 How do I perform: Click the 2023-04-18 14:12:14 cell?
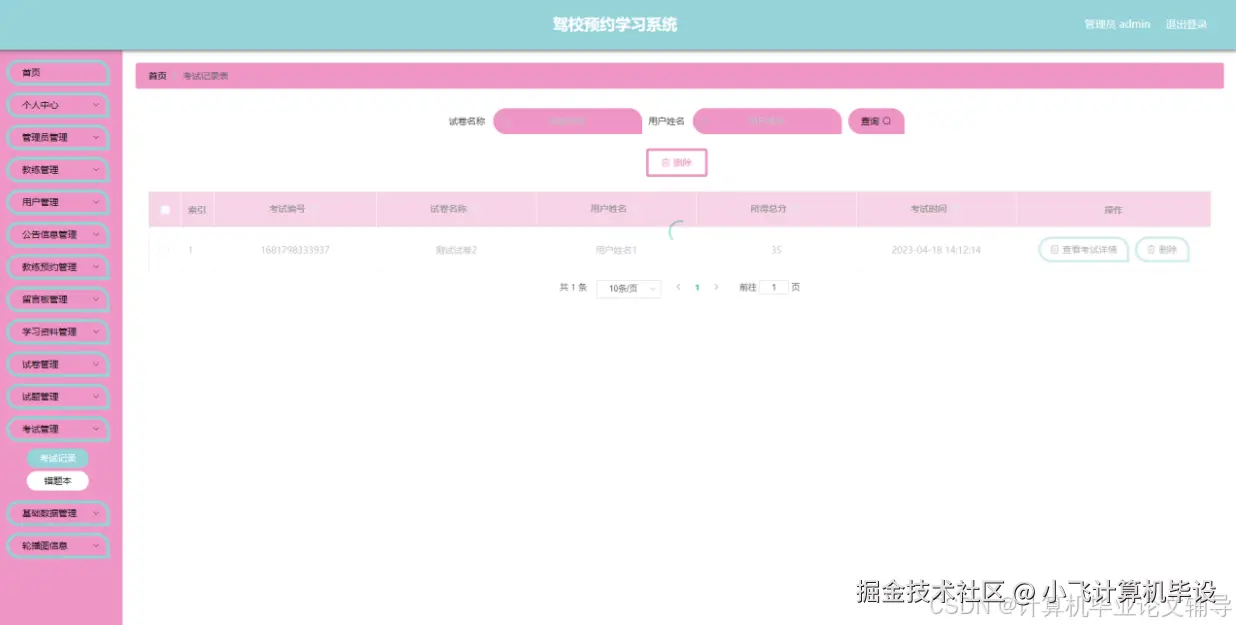(936, 250)
